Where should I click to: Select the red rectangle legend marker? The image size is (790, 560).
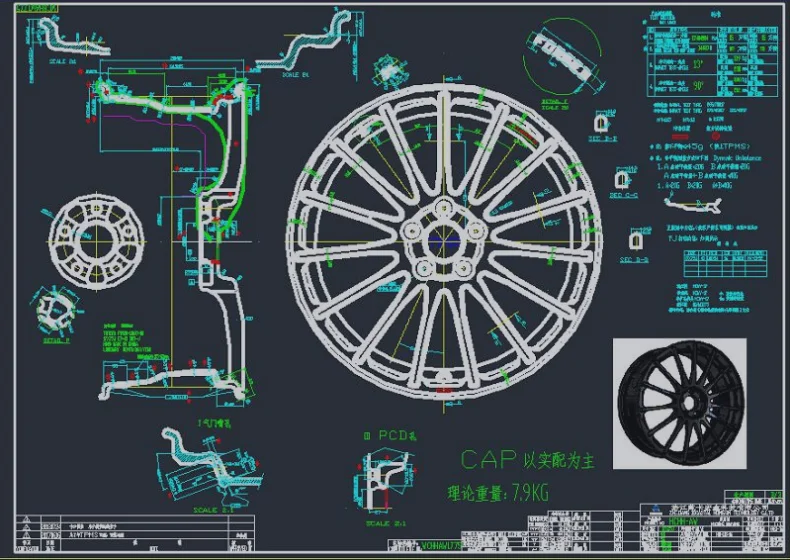pyautogui.click(x=680, y=137)
